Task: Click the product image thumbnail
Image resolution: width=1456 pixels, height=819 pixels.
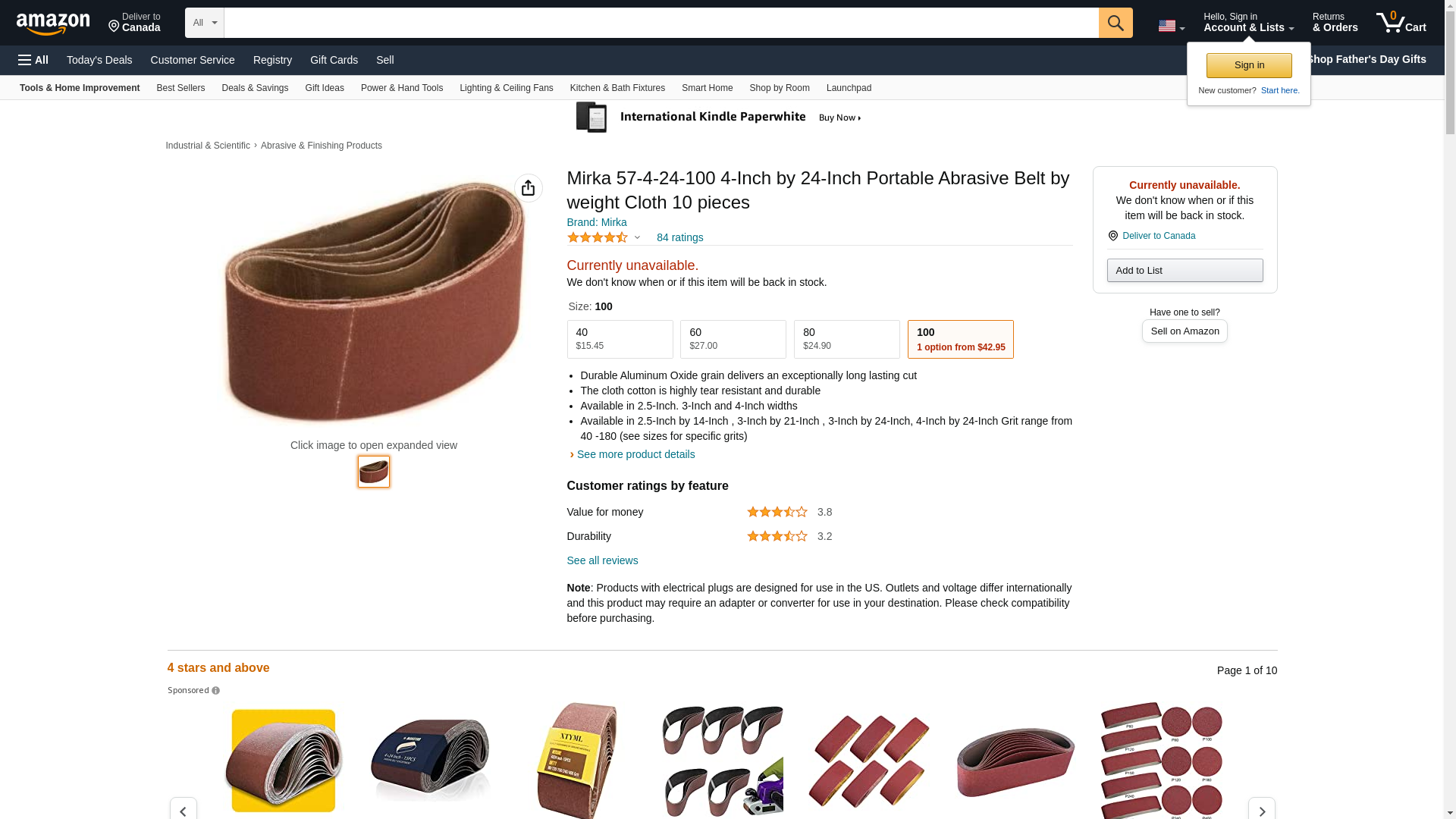Action: 374,472
